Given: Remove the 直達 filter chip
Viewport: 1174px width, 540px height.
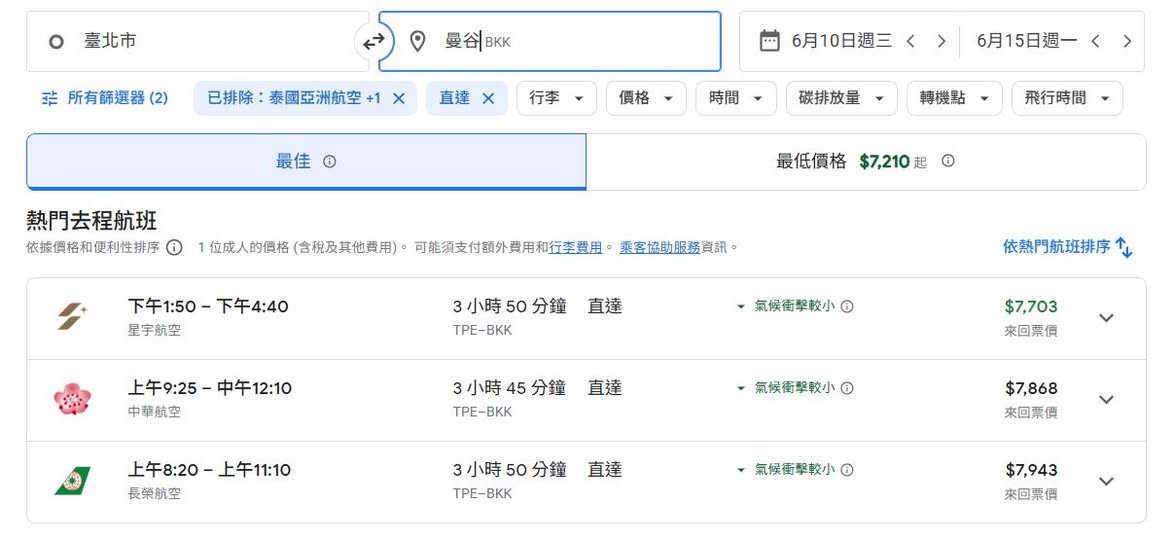Looking at the screenshot, I should pos(488,98).
